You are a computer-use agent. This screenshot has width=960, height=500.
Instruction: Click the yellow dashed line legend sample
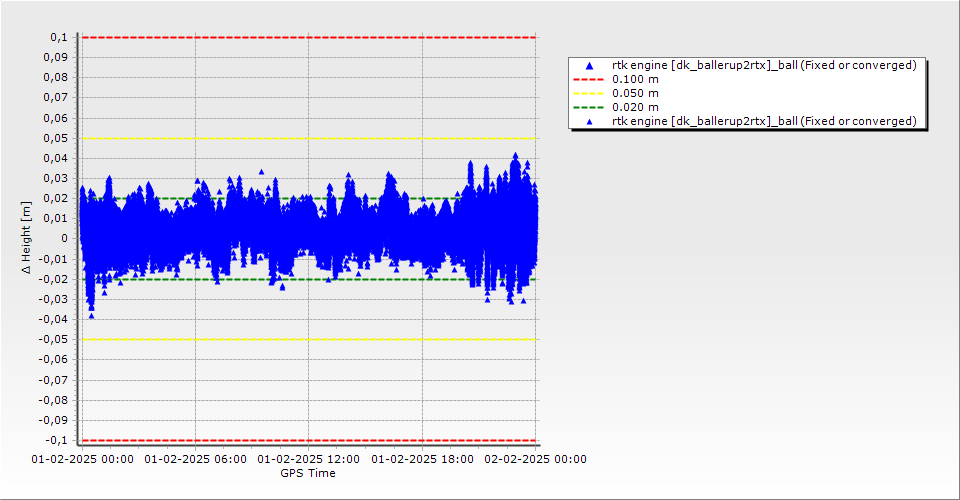pyautogui.click(x=588, y=94)
